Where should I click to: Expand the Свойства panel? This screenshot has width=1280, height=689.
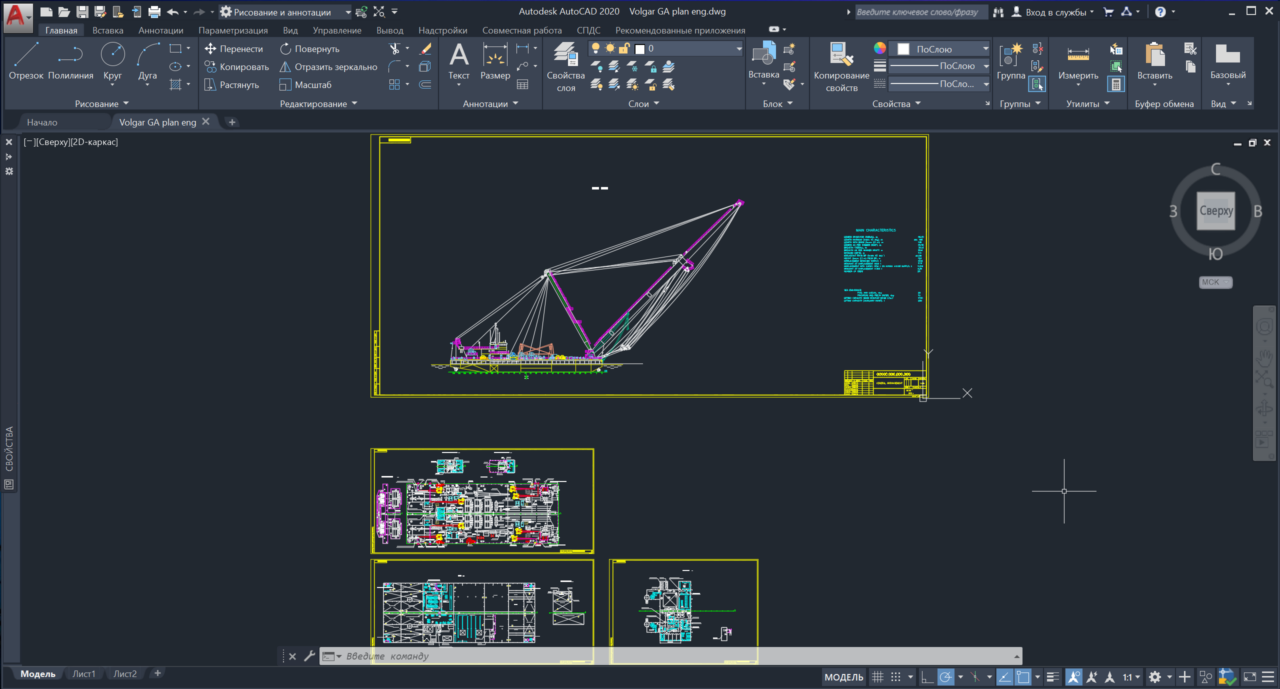tap(897, 103)
